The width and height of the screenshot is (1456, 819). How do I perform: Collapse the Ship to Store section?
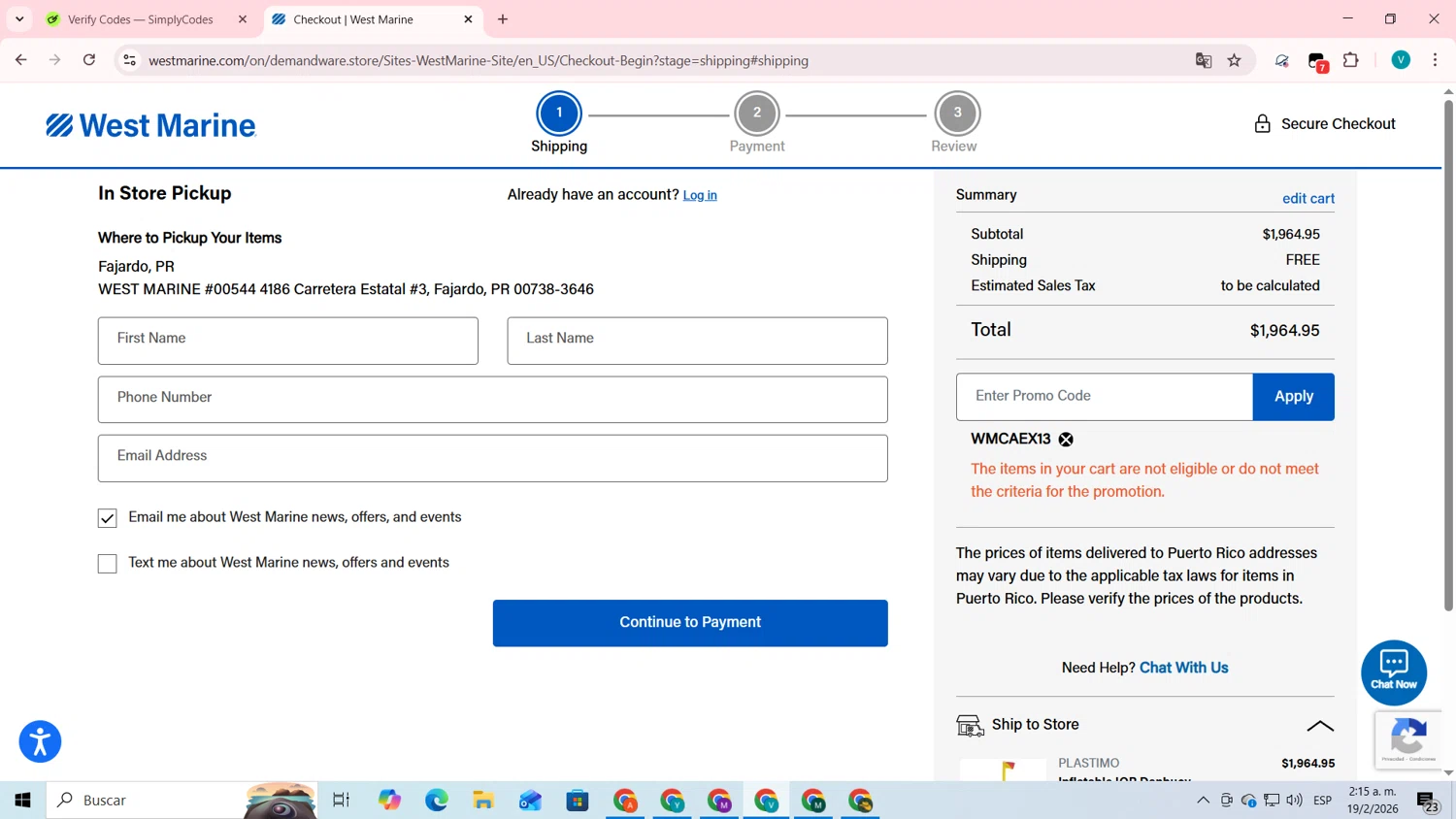tap(1320, 726)
